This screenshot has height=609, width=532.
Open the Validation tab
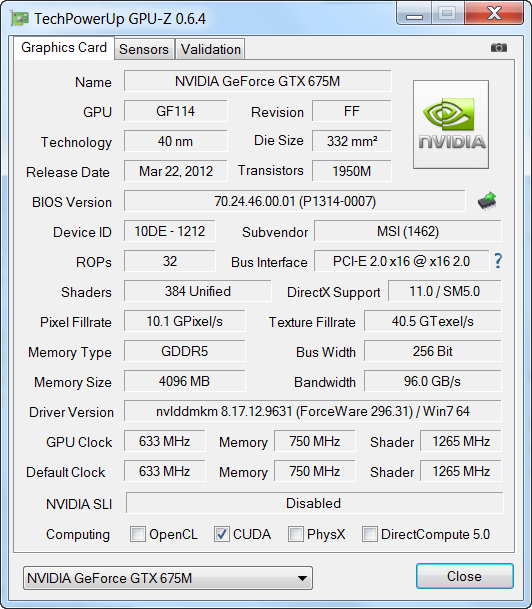[x=210, y=49]
